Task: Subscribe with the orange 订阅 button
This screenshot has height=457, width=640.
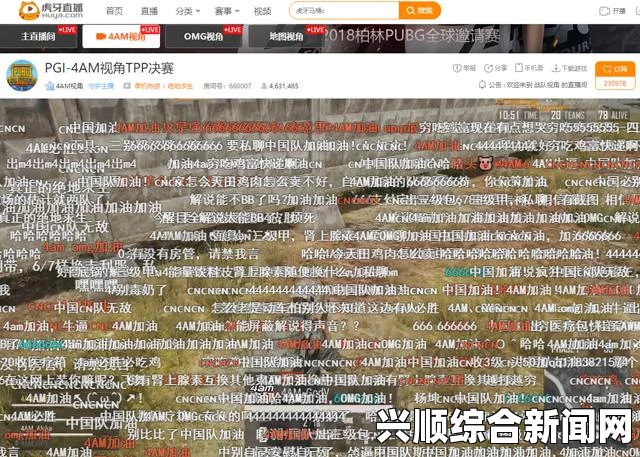Action: [x=615, y=69]
